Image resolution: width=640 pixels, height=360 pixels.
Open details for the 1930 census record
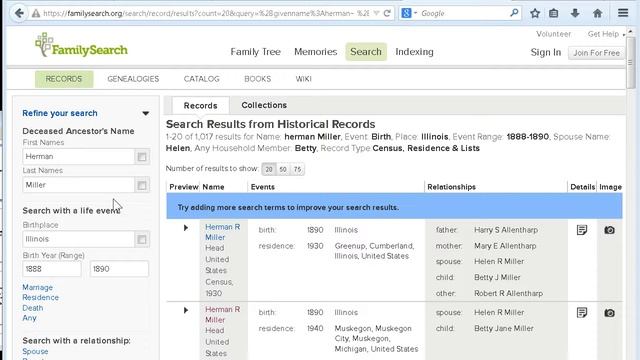pos(582,230)
